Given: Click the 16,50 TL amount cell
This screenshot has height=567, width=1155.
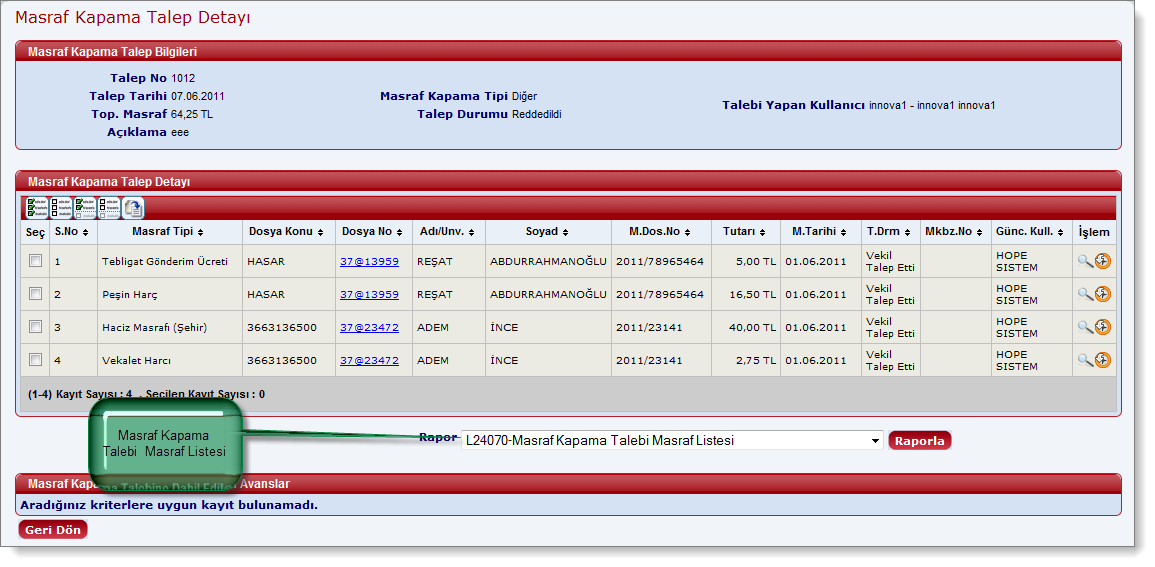Looking at the screenshot, I should coord(745,295).
